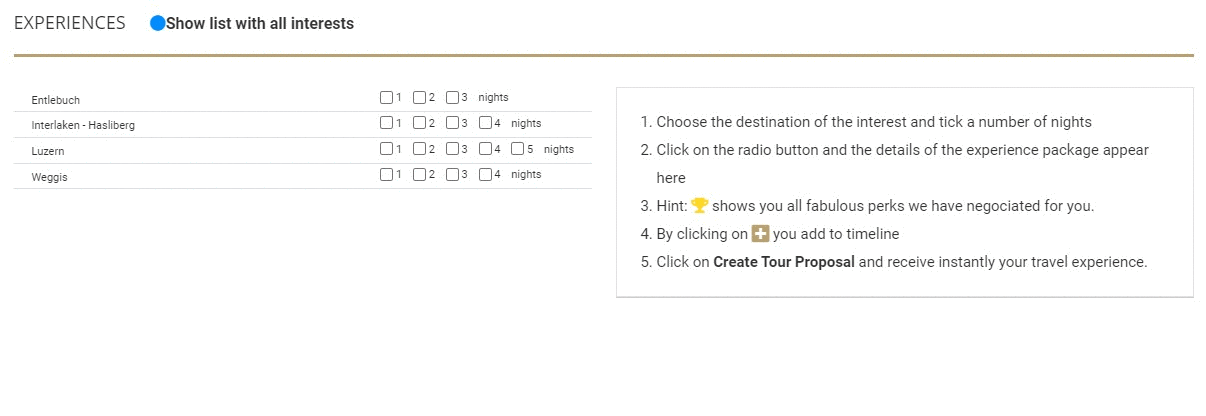Click the EXPERIENCES section heading
This screenshot has width=1206, height=416.
point(70,23)
